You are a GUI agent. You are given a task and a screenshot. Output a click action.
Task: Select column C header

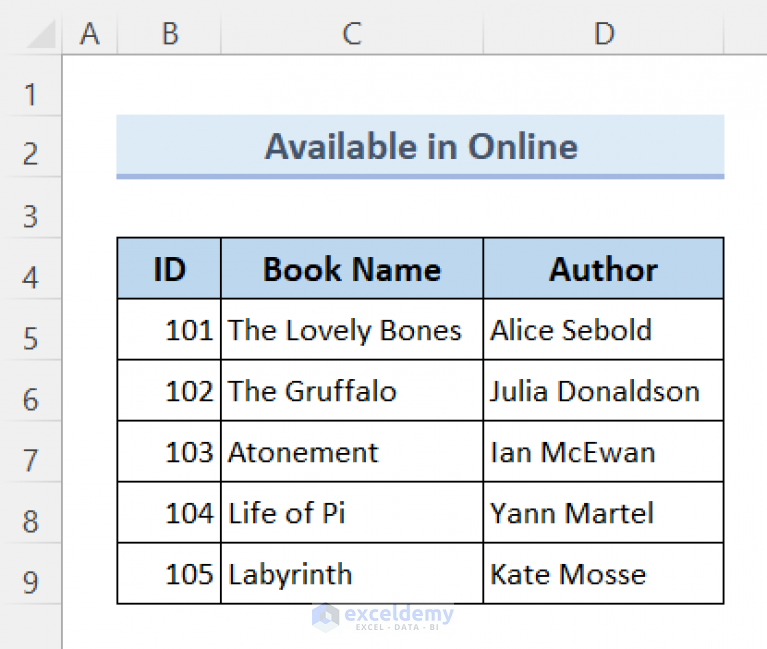click(351, 34)
